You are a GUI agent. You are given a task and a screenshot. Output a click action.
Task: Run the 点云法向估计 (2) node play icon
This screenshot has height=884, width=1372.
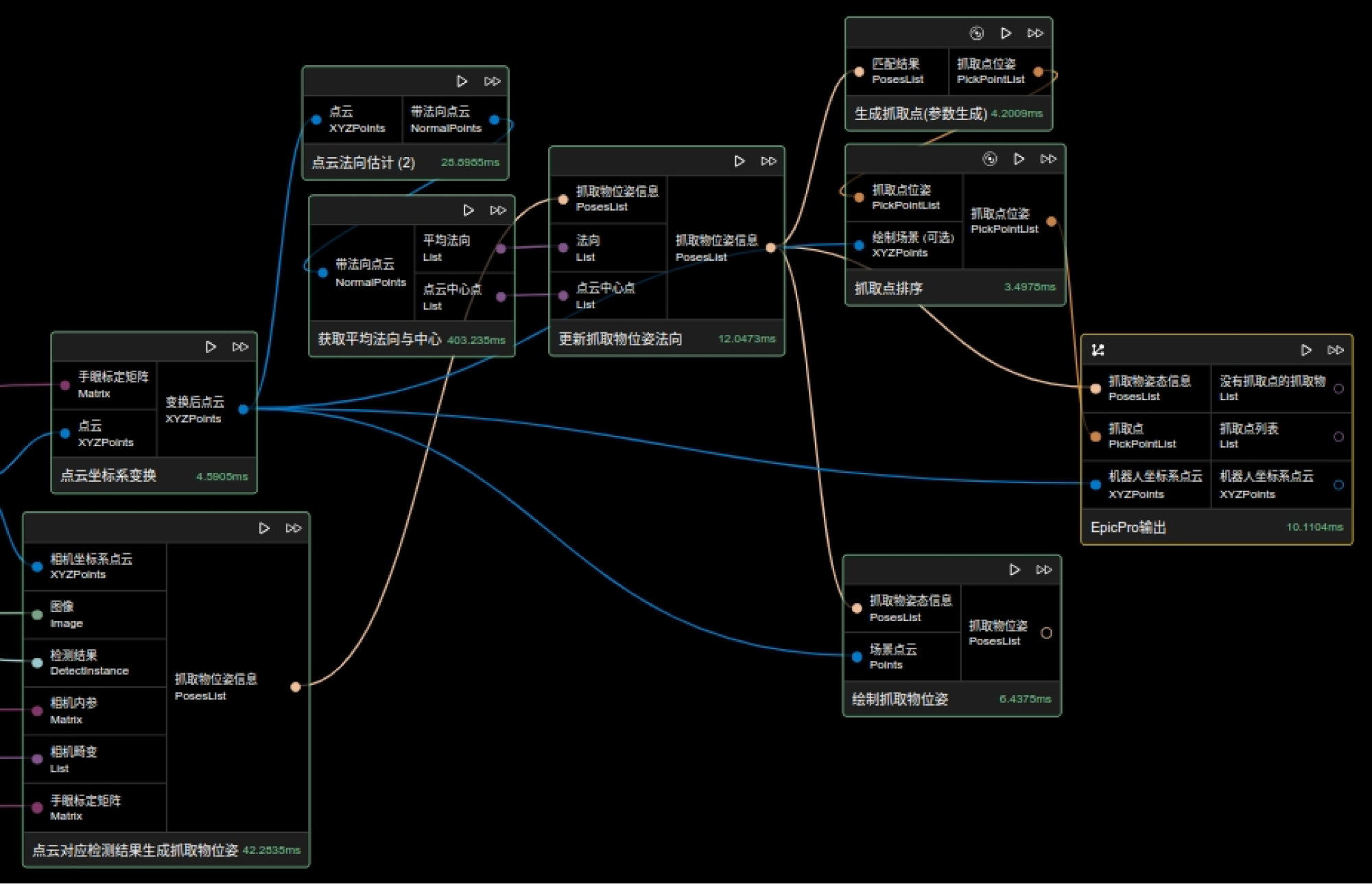(462, 82)
